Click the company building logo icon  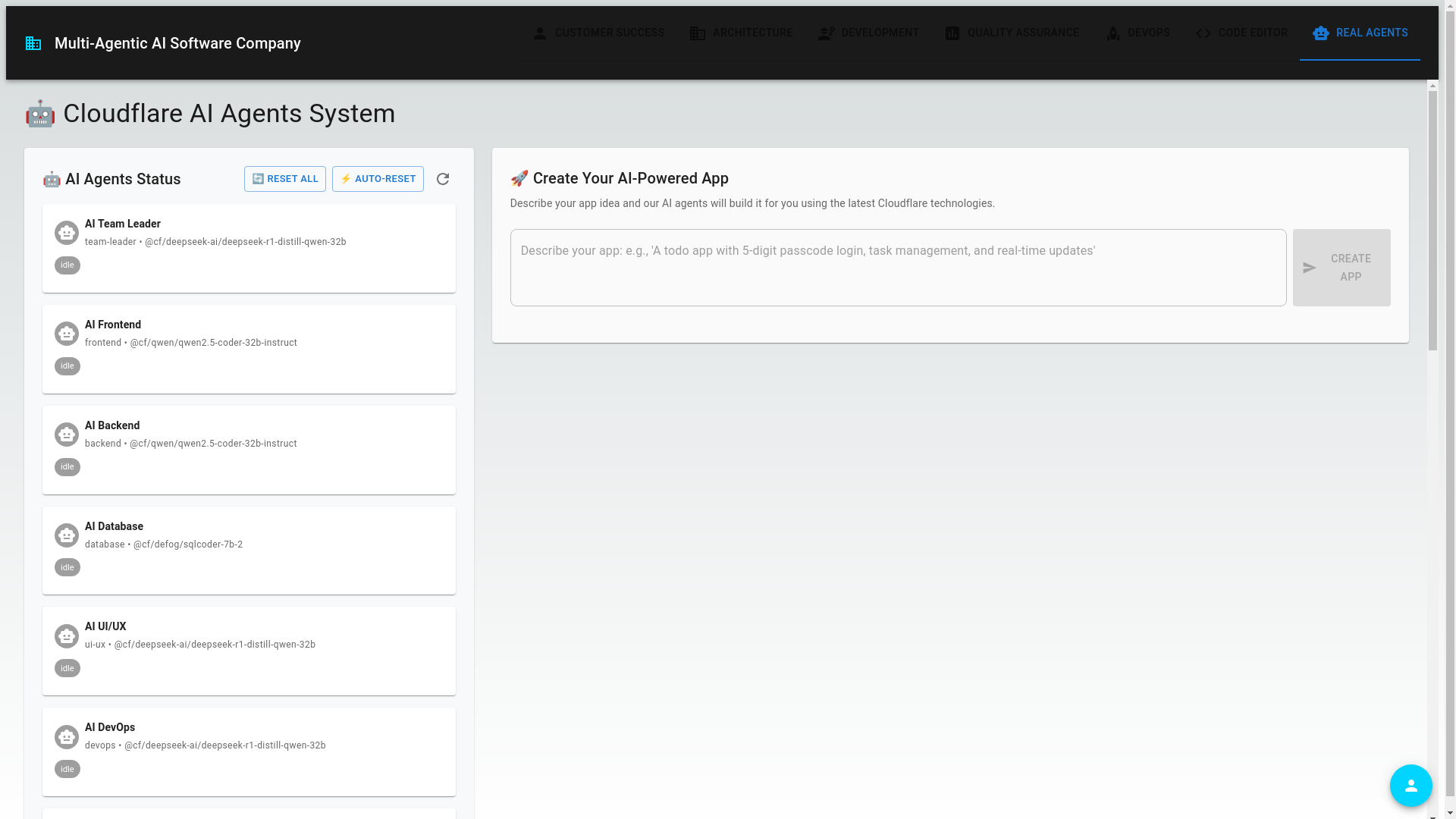[33, 43]
